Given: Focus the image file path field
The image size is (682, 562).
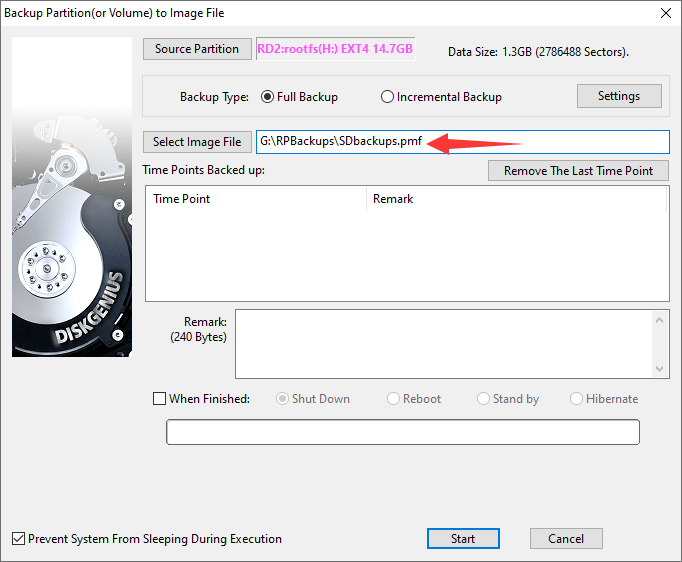Looking at the screenshot, I should [462, 142].
